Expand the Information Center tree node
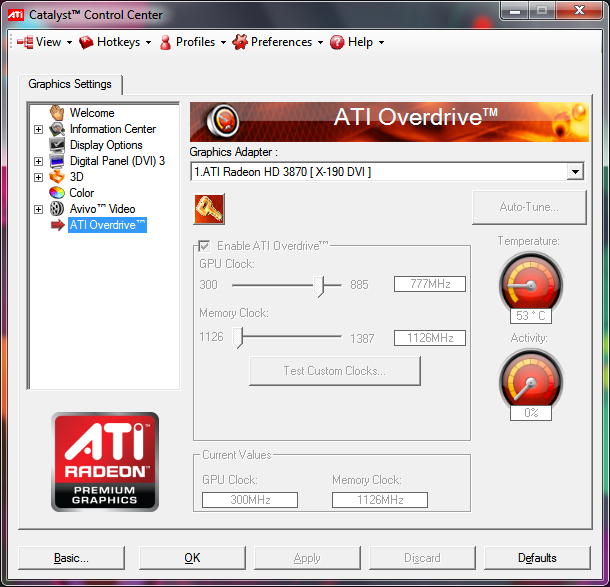This screenshot has height=587, width=610. (38, 129)
